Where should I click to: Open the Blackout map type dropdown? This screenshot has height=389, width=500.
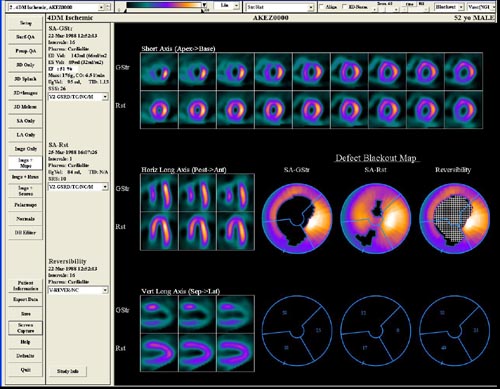point(449,7)
